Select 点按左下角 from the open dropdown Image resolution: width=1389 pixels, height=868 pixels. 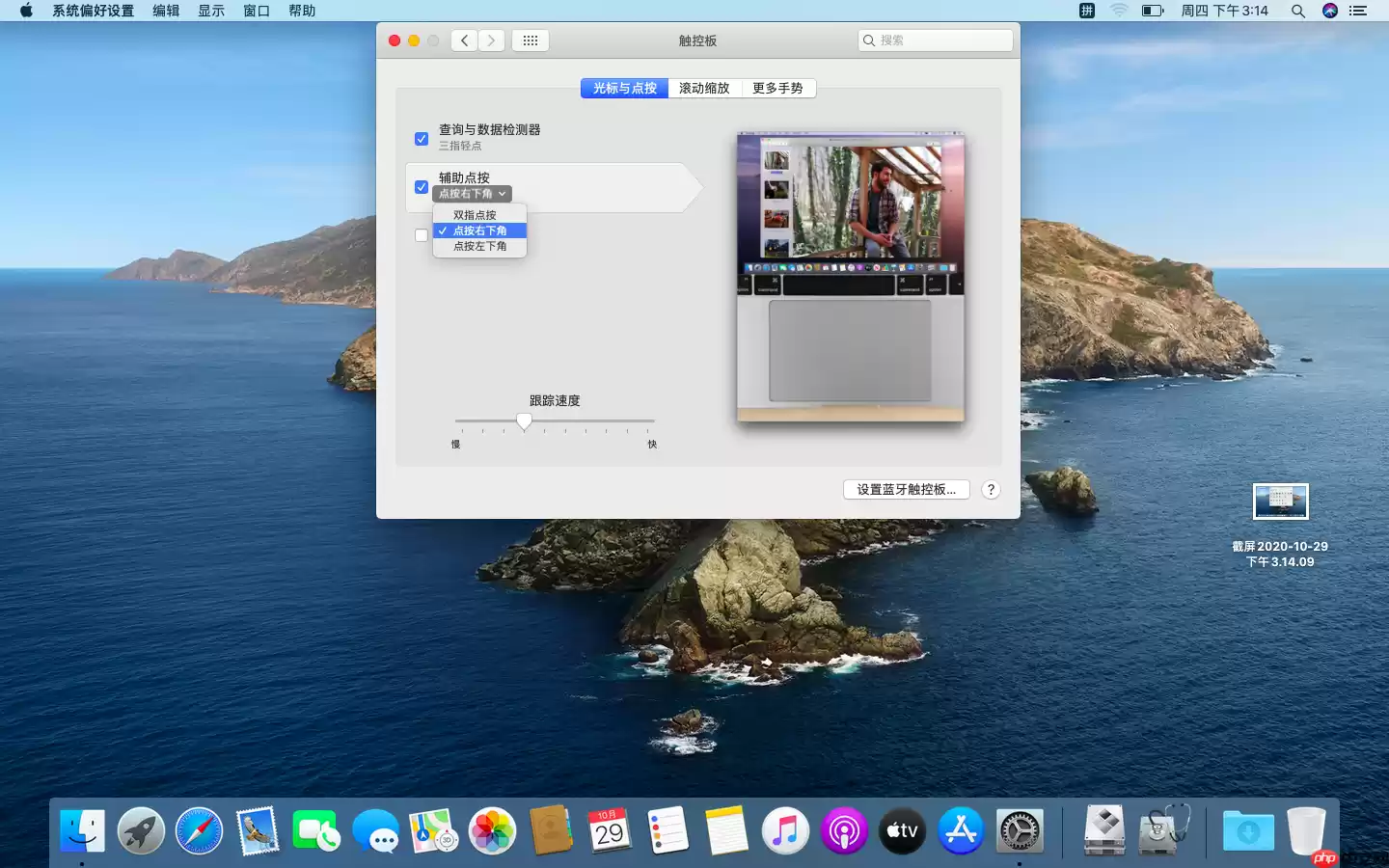click(477, 246)
